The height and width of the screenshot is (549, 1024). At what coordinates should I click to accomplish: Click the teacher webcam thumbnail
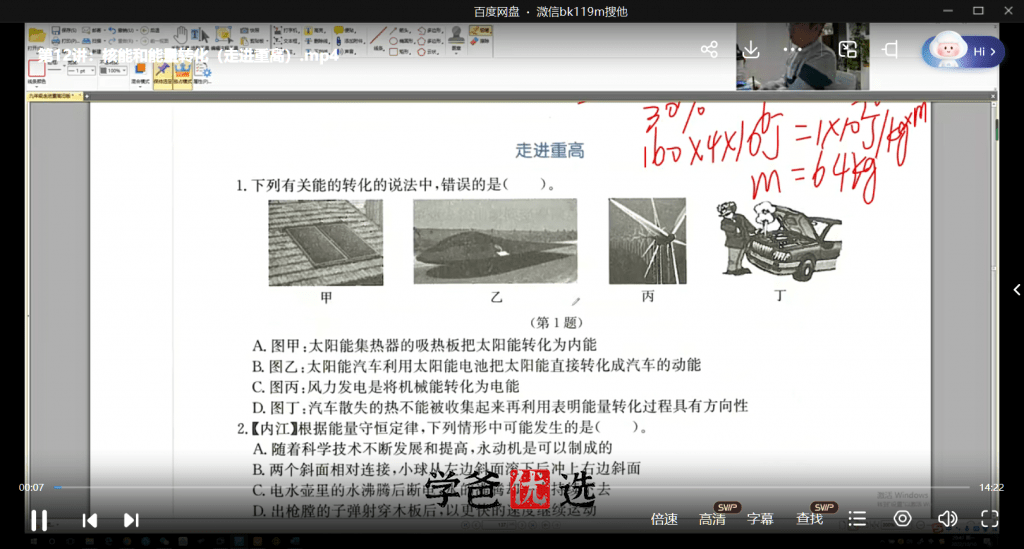[803, 57]
